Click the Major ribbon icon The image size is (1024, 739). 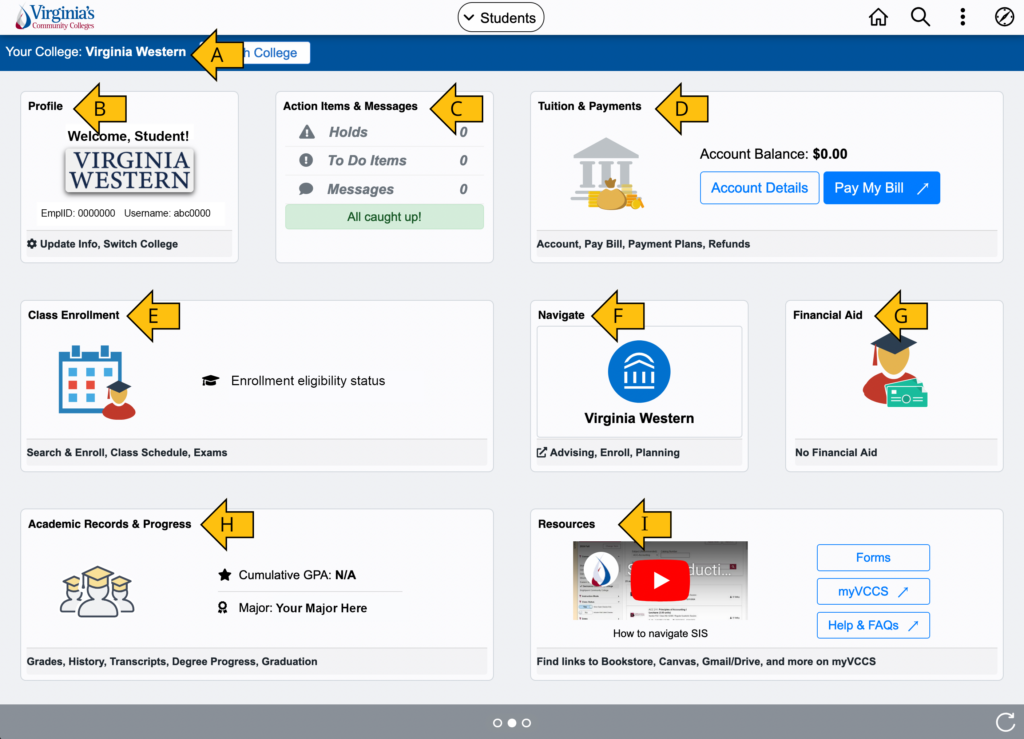point(223,608)
